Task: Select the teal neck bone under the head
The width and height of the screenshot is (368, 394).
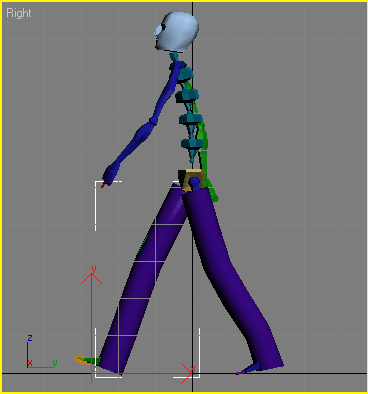Action: (x=175, y=57)
